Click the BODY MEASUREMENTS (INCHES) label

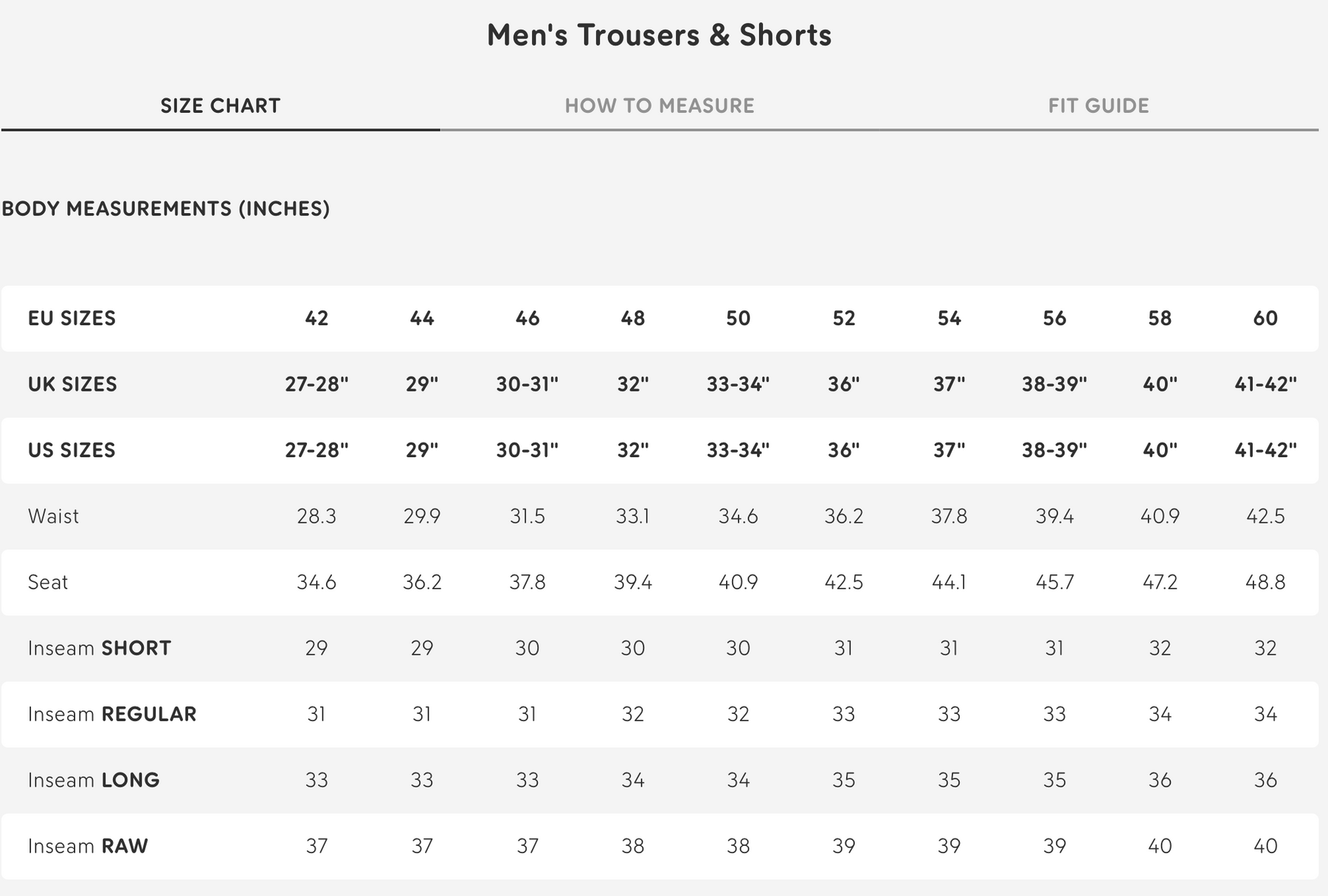[x=166, y=209]
